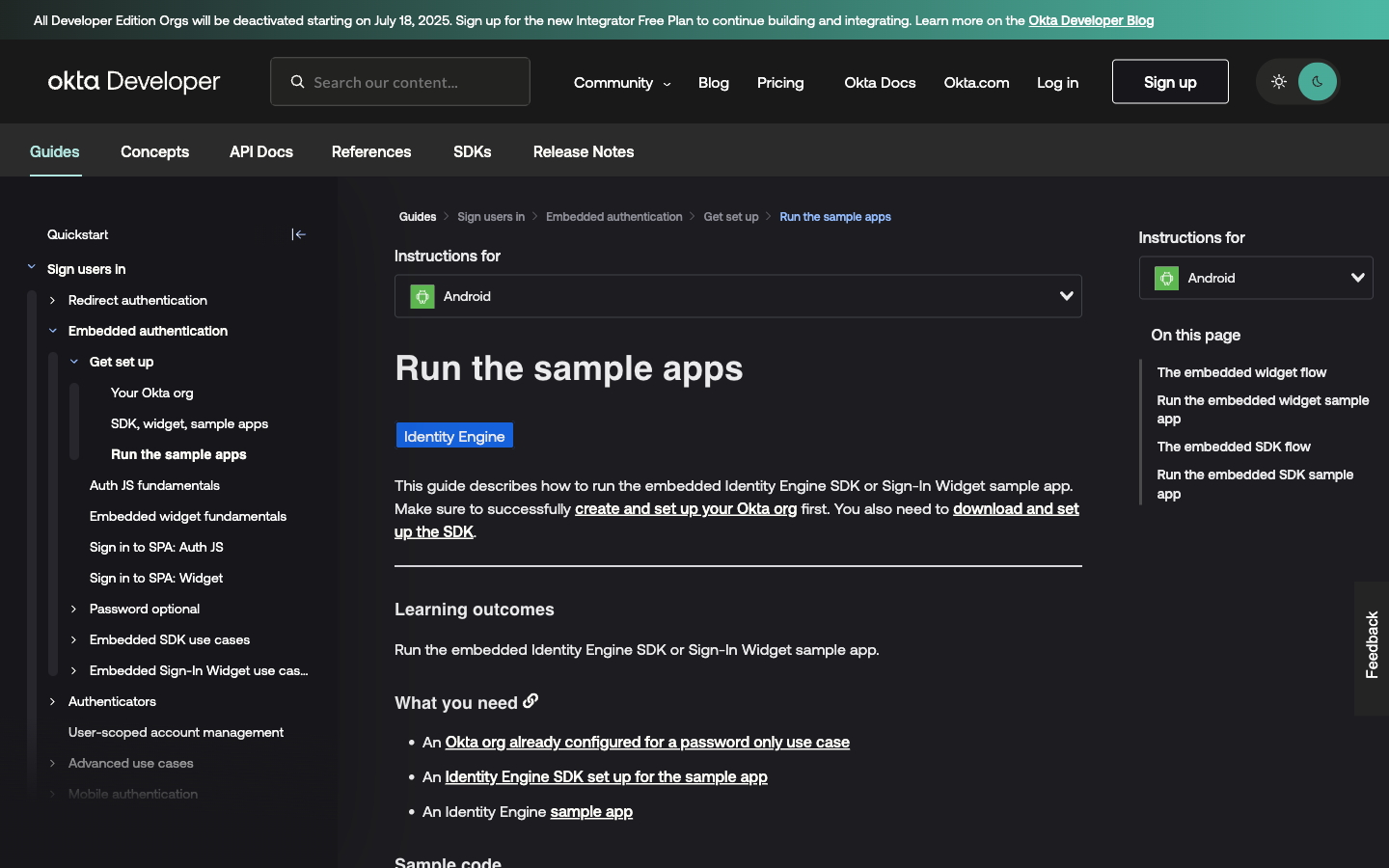Switch to dark theme moon icon

[x=1318, y=82]
